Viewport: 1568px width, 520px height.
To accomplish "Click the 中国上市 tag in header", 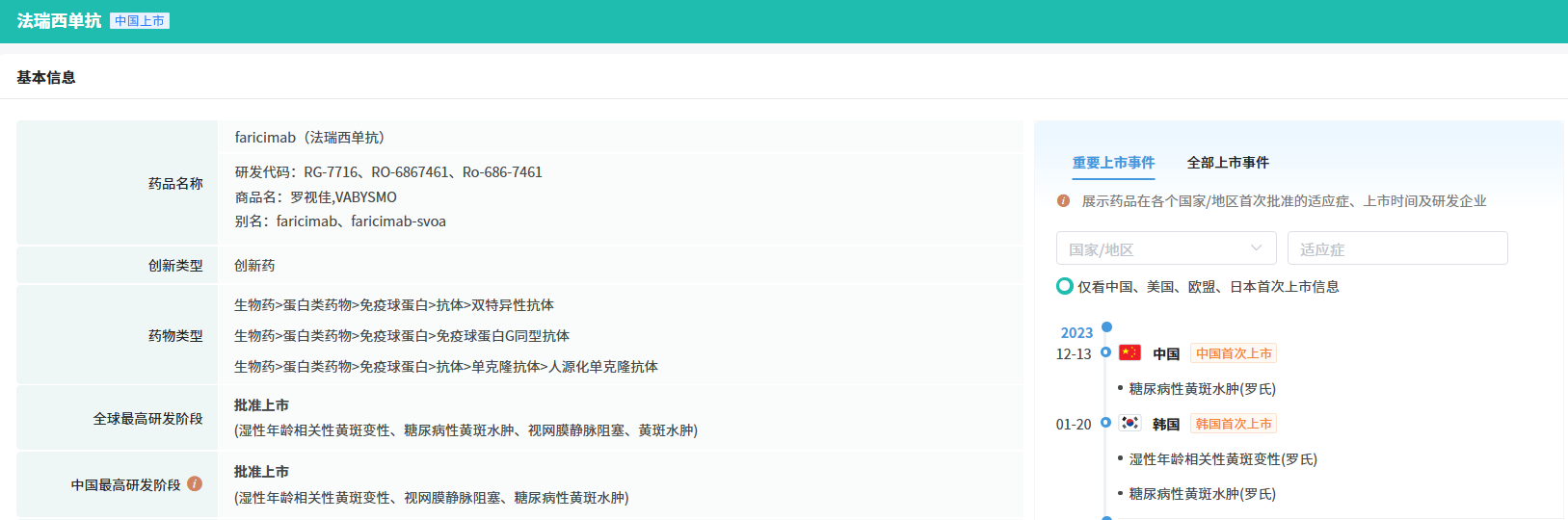I will pyautogui.click(x=140, y=21).
